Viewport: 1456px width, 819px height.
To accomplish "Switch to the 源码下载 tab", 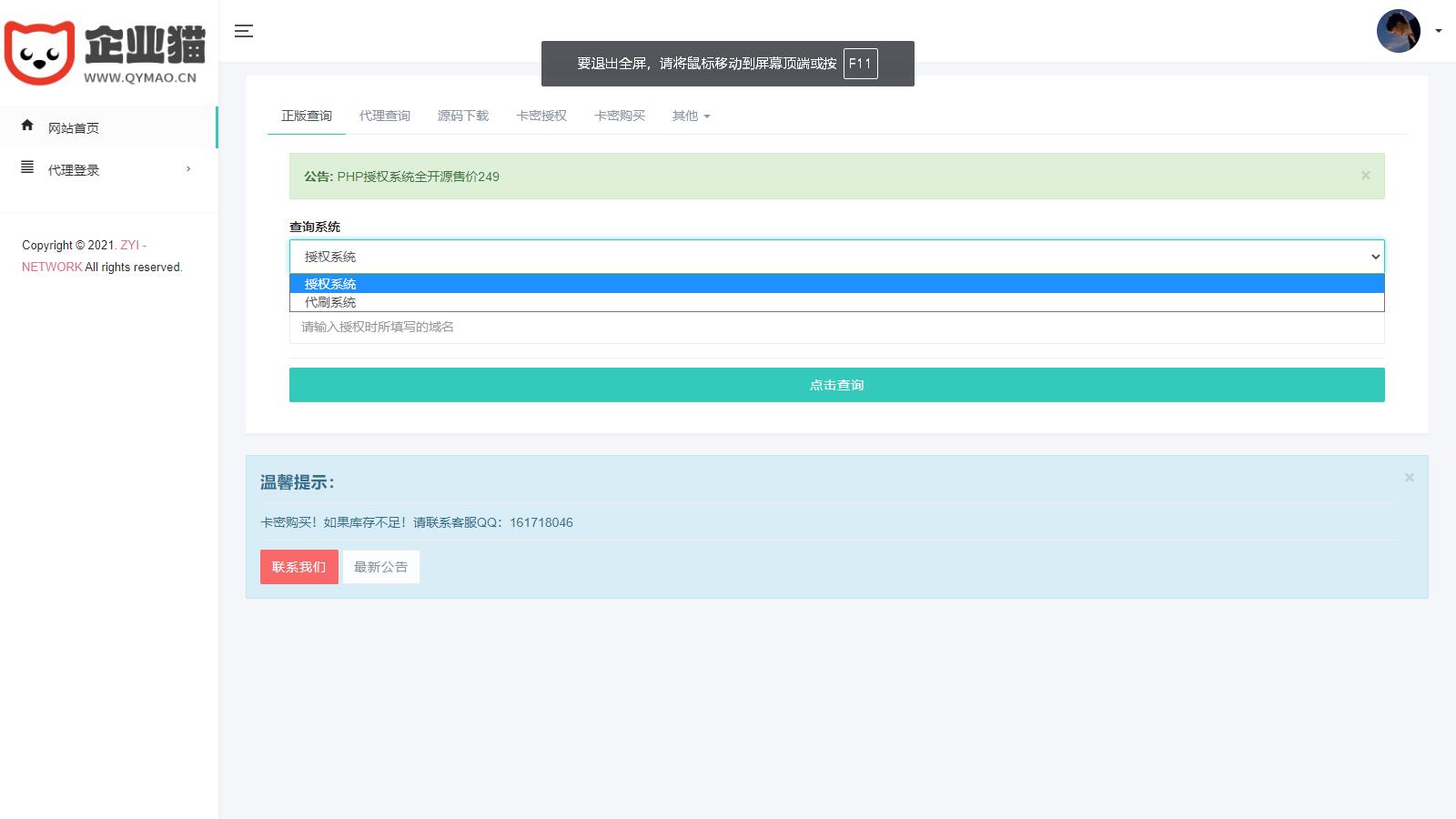I will [x=463, y=116].
